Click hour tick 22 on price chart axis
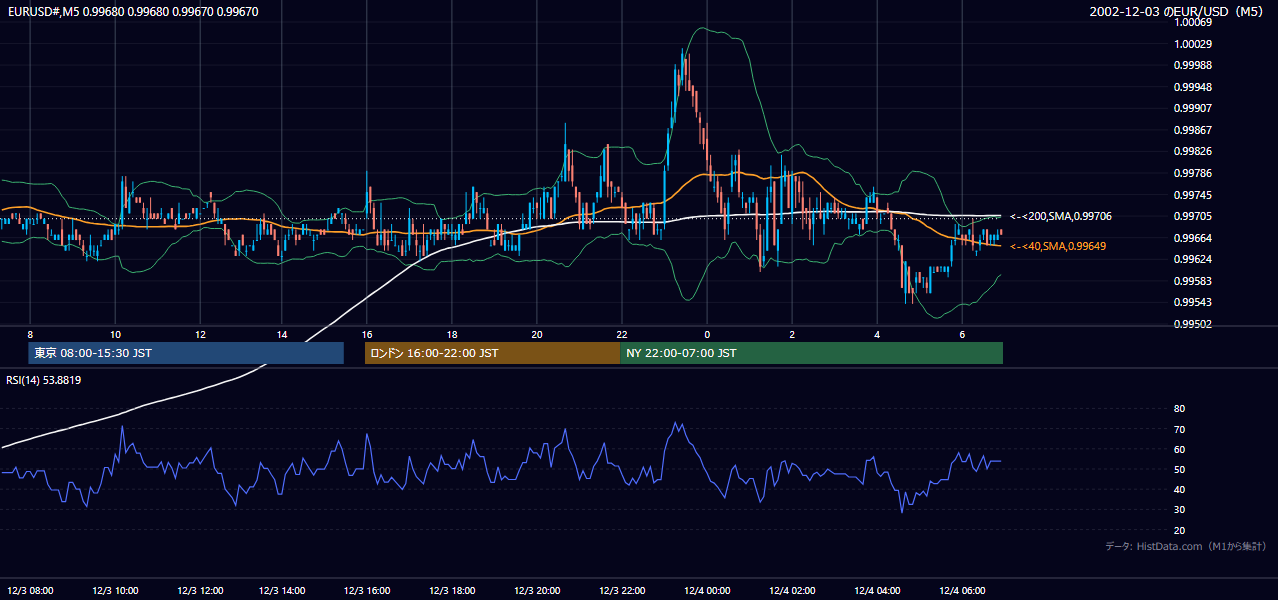Screen dimensions: 1278x600 [622, 334]
